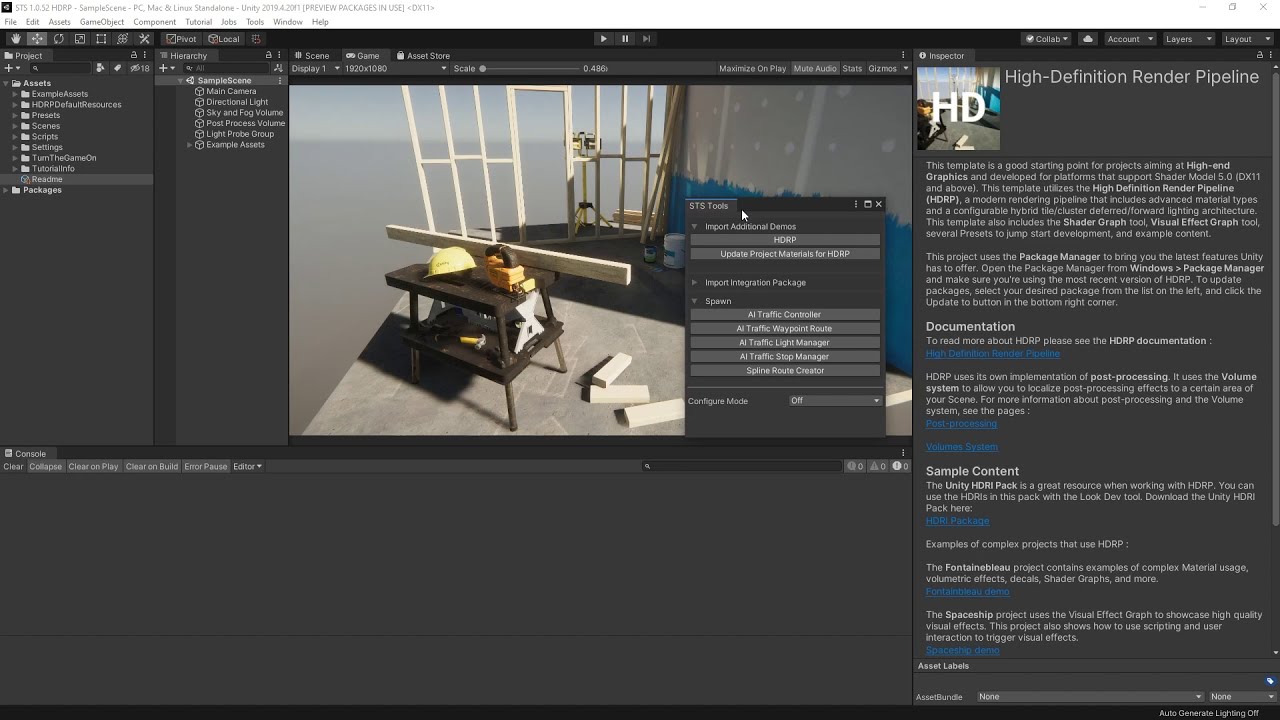Open the Collab dropdown
1280x720 pixels.
[x=1047, y=39]
